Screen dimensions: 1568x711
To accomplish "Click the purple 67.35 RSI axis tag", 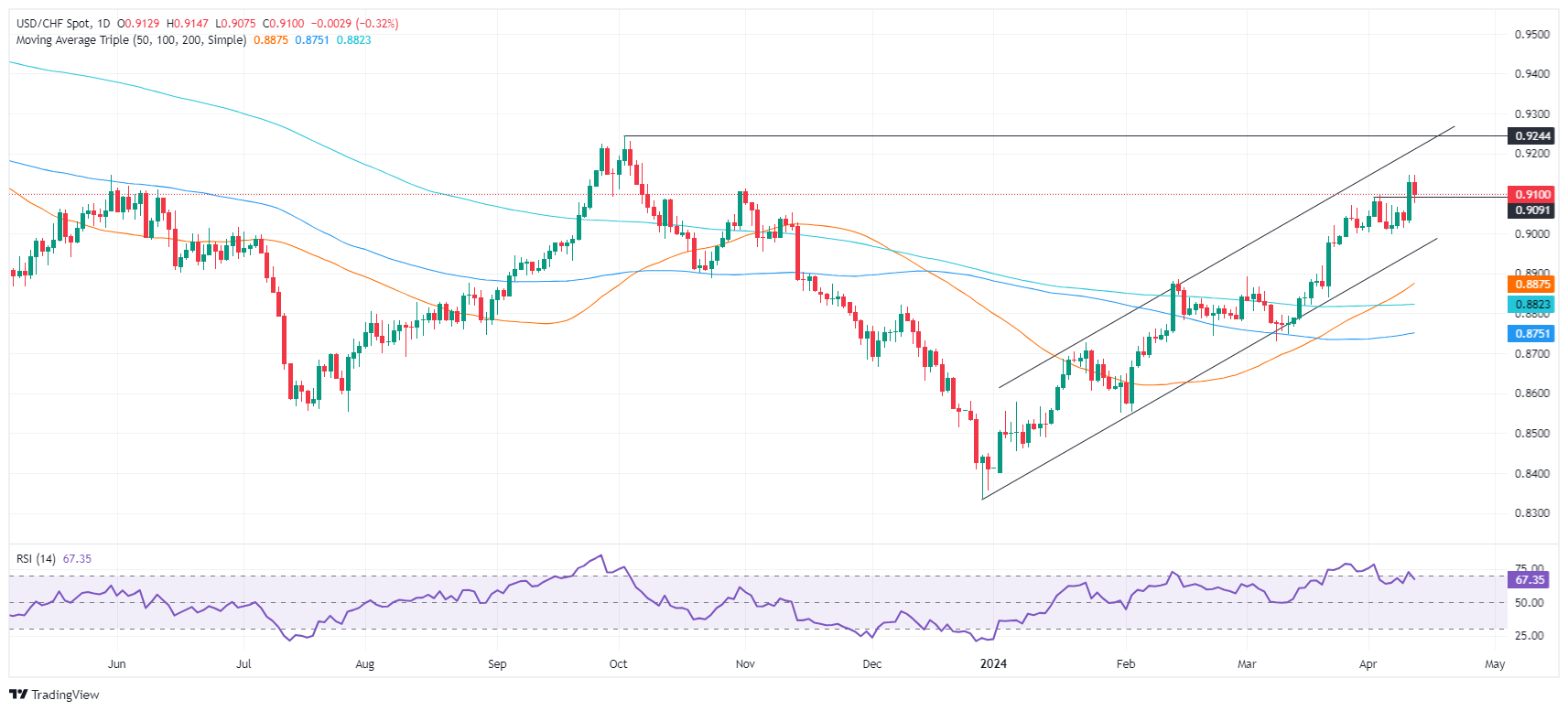I will pyautogui.click(x=1530, y=580).
